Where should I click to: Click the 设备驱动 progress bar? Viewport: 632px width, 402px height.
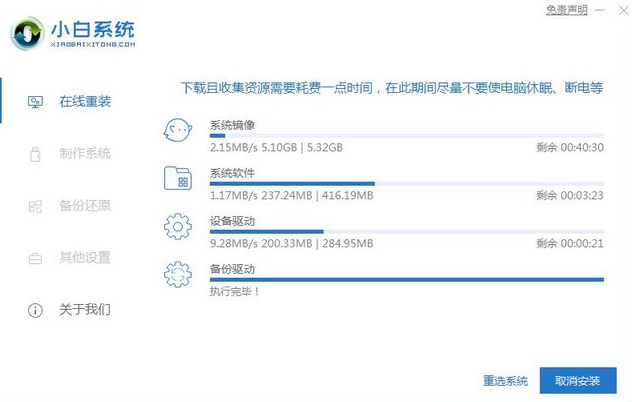[406, 231]
